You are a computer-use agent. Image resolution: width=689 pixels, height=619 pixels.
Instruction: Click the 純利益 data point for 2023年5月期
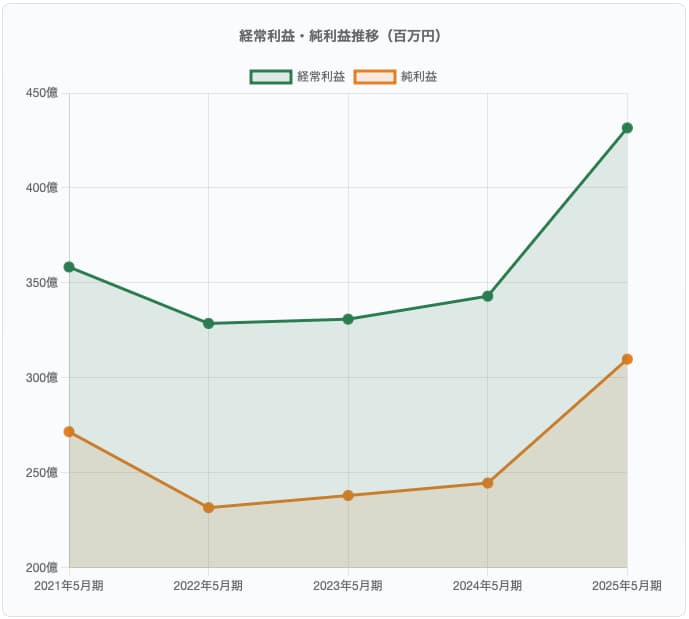click(348, 495)
